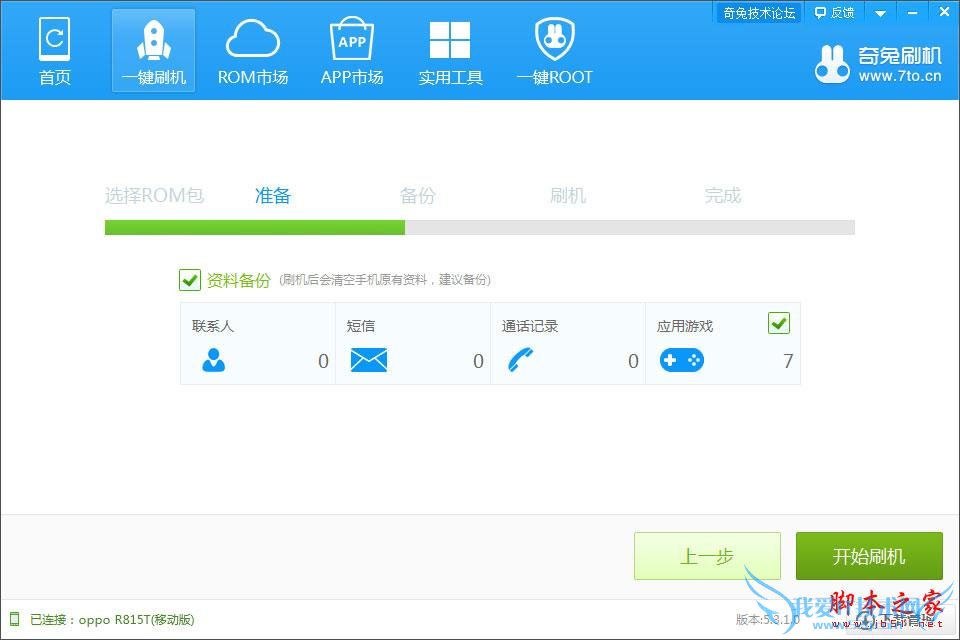Image resolution: width=960 pixels, height=640 pixels.
Task: Open the title bar dropdown arrow
Action: click(x=879, y=12)
